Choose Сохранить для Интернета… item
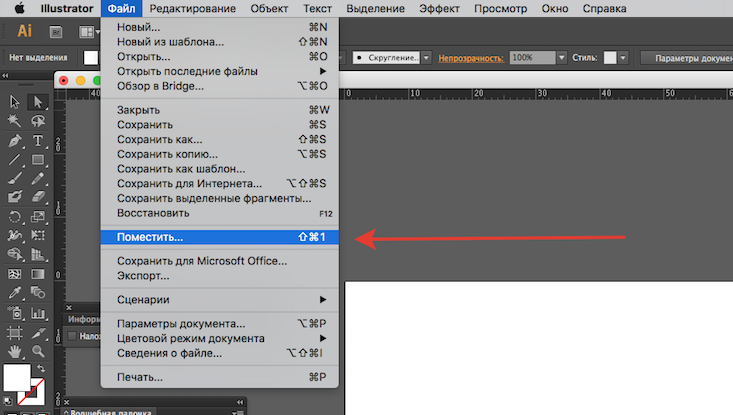Screen dimensions: 733x415 (x=220, y=184)
